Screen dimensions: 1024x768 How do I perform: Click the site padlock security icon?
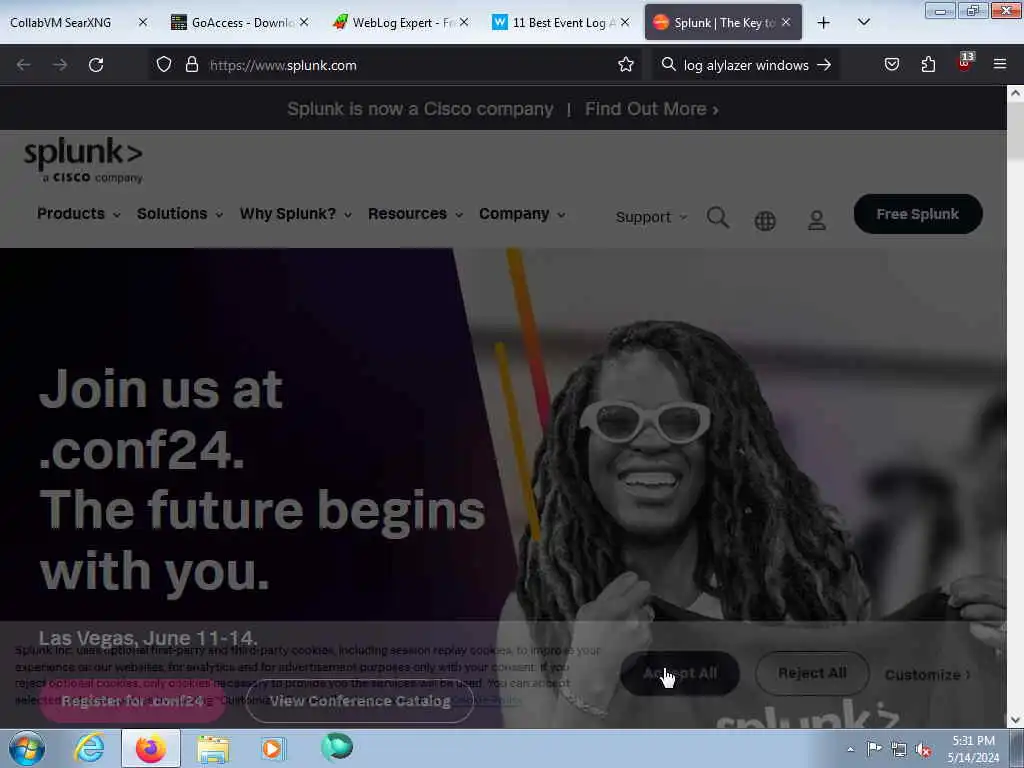tap(191, 65)
